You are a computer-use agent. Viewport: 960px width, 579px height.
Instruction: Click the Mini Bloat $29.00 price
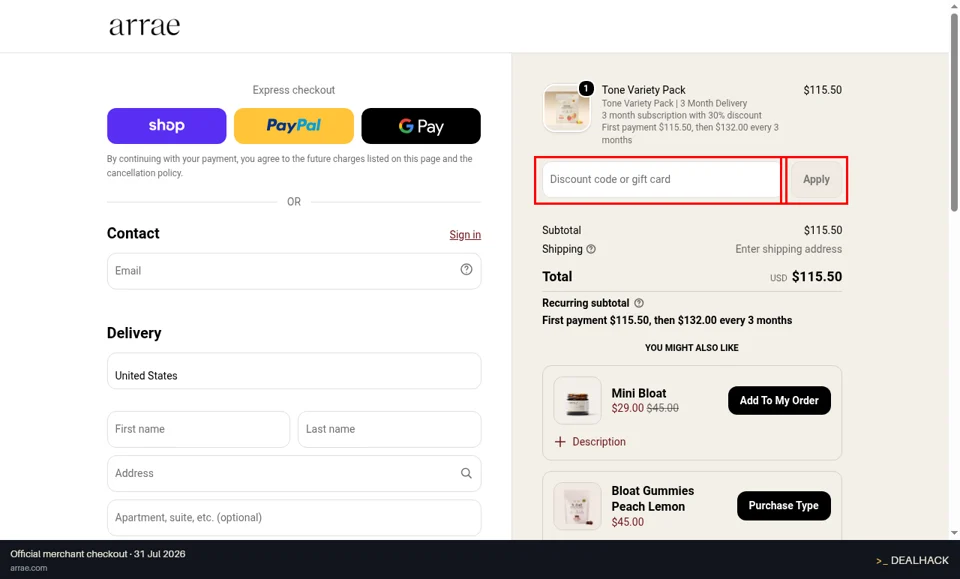tap(628, 408)
